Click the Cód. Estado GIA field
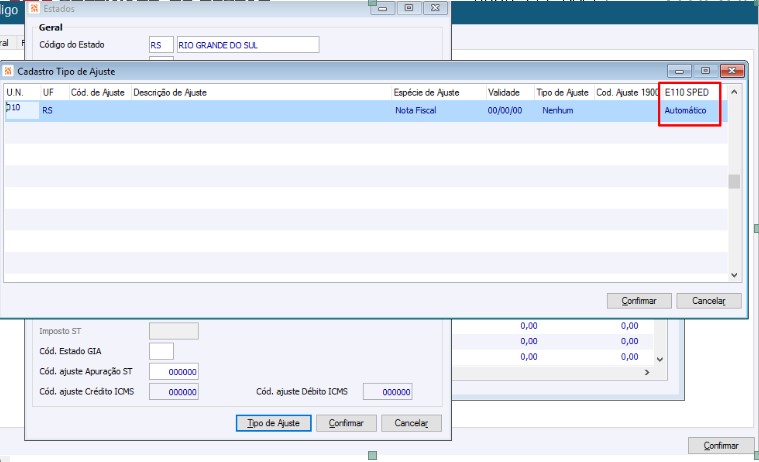This screenshot has width=759, height=462. point(161,351)
